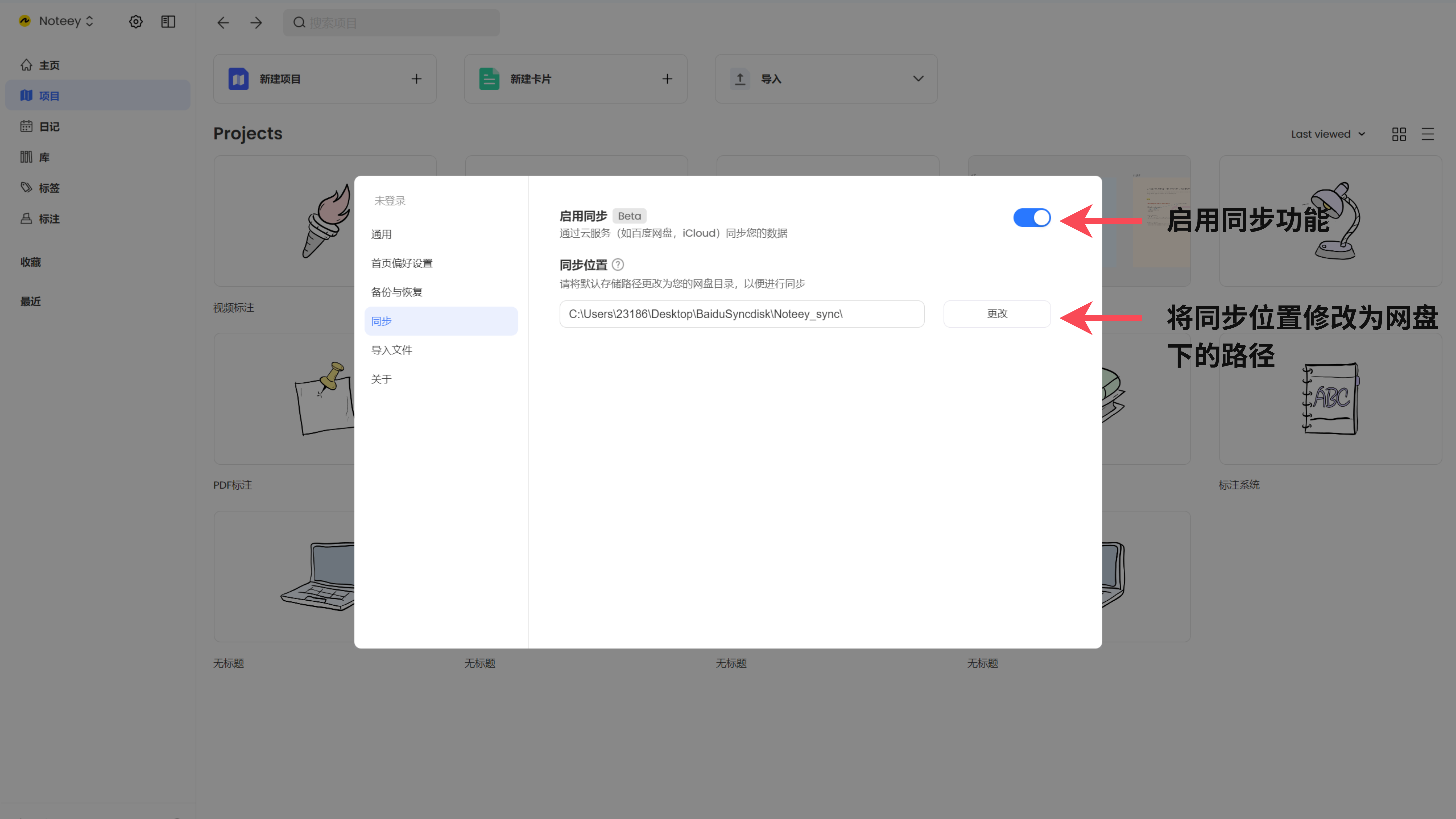Open the Last viewed sort dropdown
1456x819 pixels.
point(1328,134)
